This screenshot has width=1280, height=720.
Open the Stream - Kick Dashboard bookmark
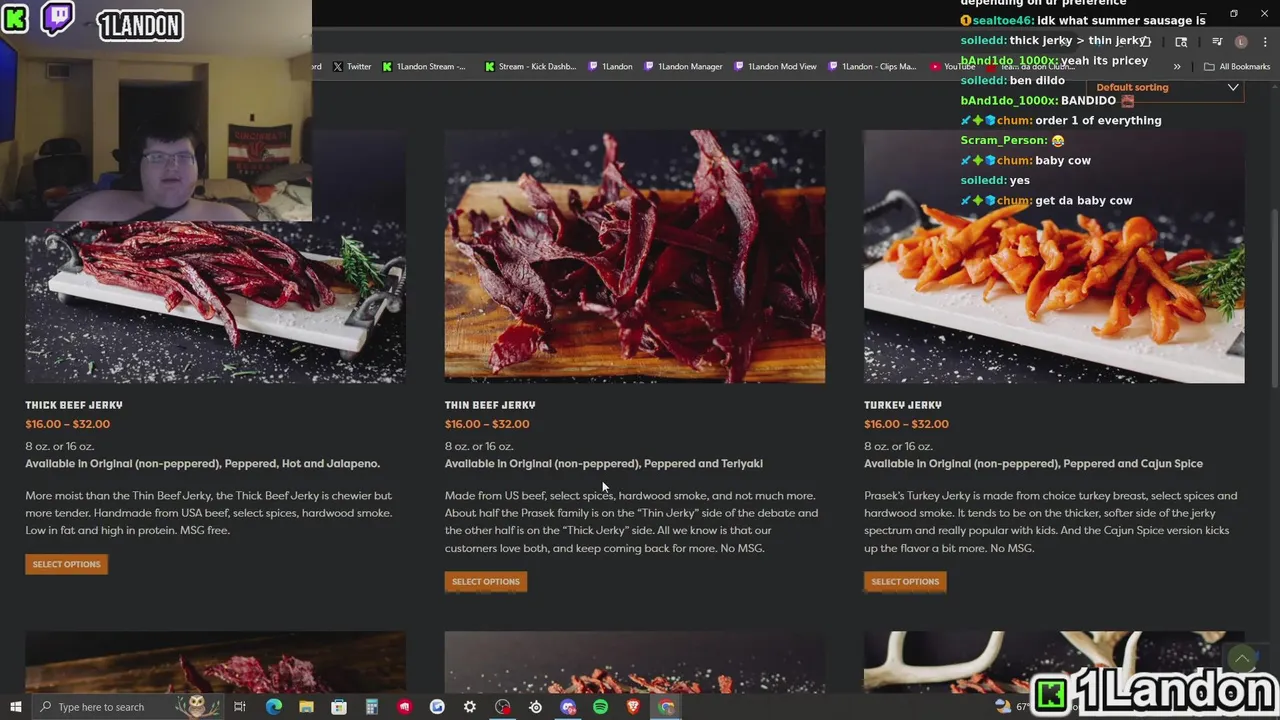(530, 67)
